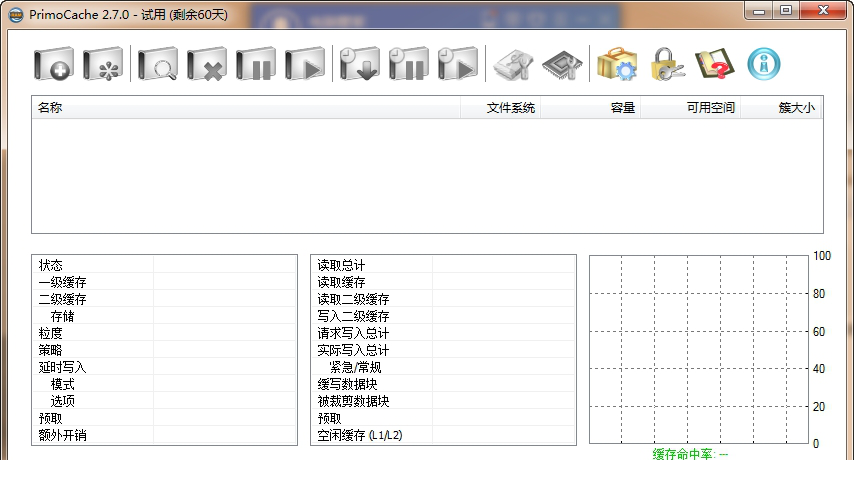854x478 pixels.
Task: Pause the cache task via toolbar icon
Action: 255,64
